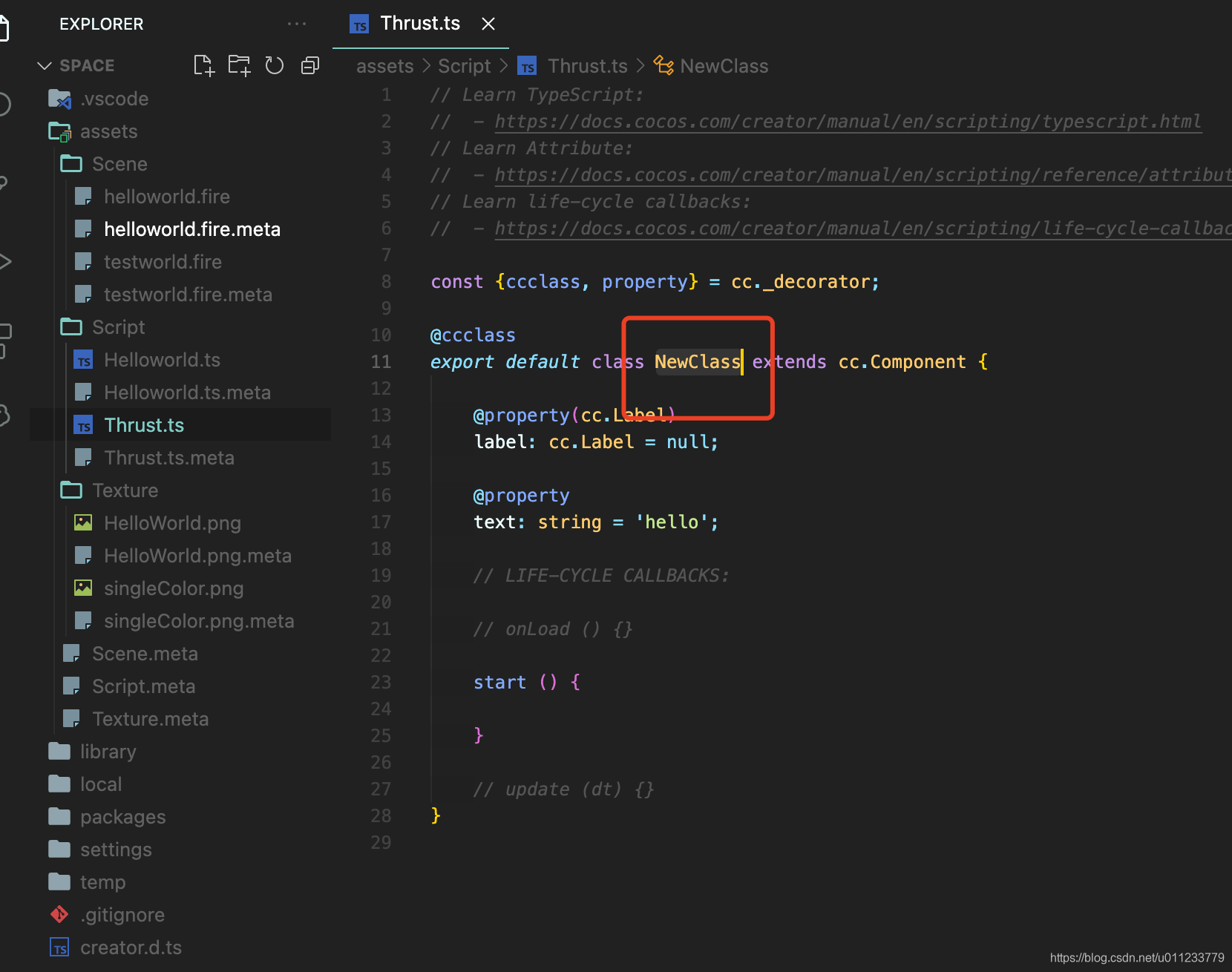Open HelloWorld.png image file
Screen dimensions: 1232x972
click(x=172, y=523)
